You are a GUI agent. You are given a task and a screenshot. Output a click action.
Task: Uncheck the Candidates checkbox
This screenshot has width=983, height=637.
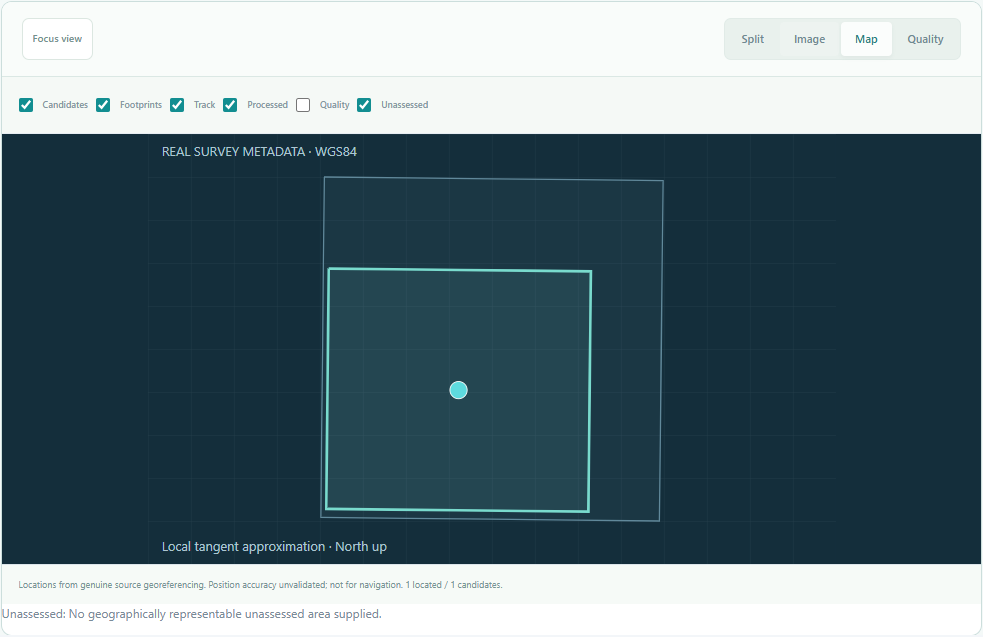(x=26, y=105)
